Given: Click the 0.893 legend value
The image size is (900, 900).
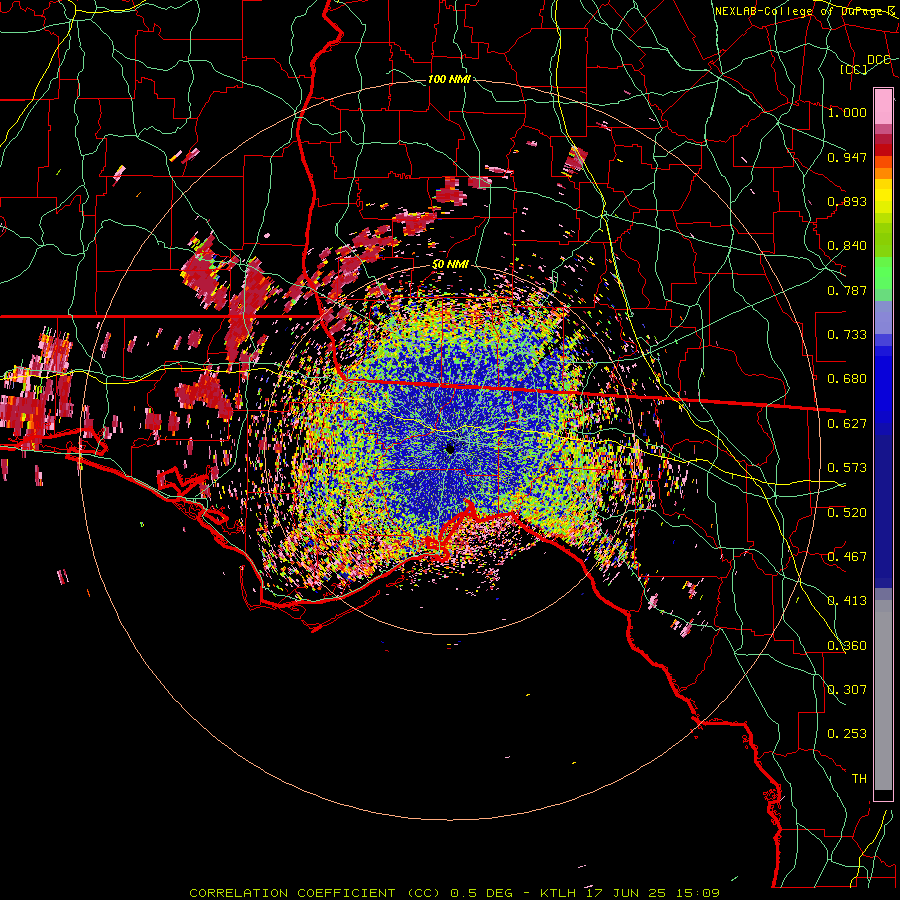Looking at the screenshot, I should point(847,201).
